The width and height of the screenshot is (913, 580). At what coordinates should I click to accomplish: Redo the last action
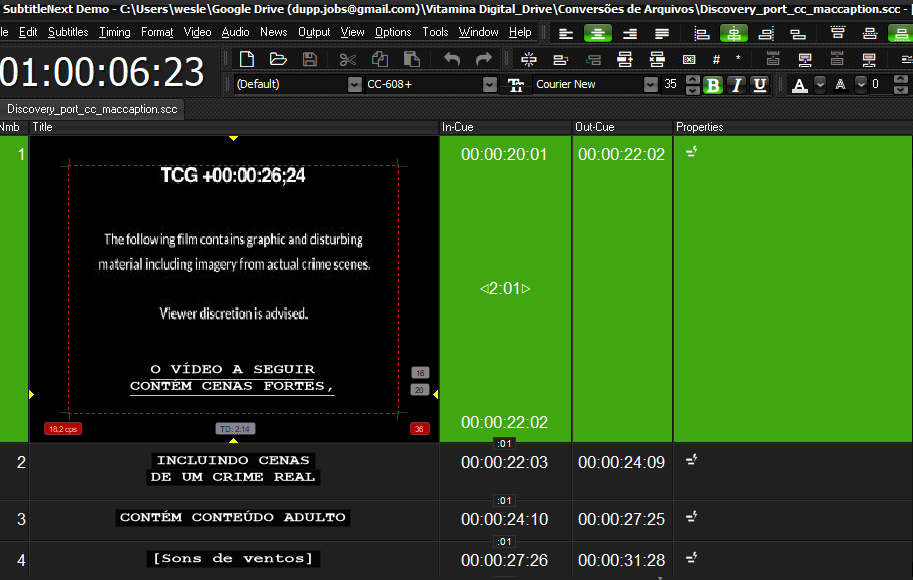point(484,59)
